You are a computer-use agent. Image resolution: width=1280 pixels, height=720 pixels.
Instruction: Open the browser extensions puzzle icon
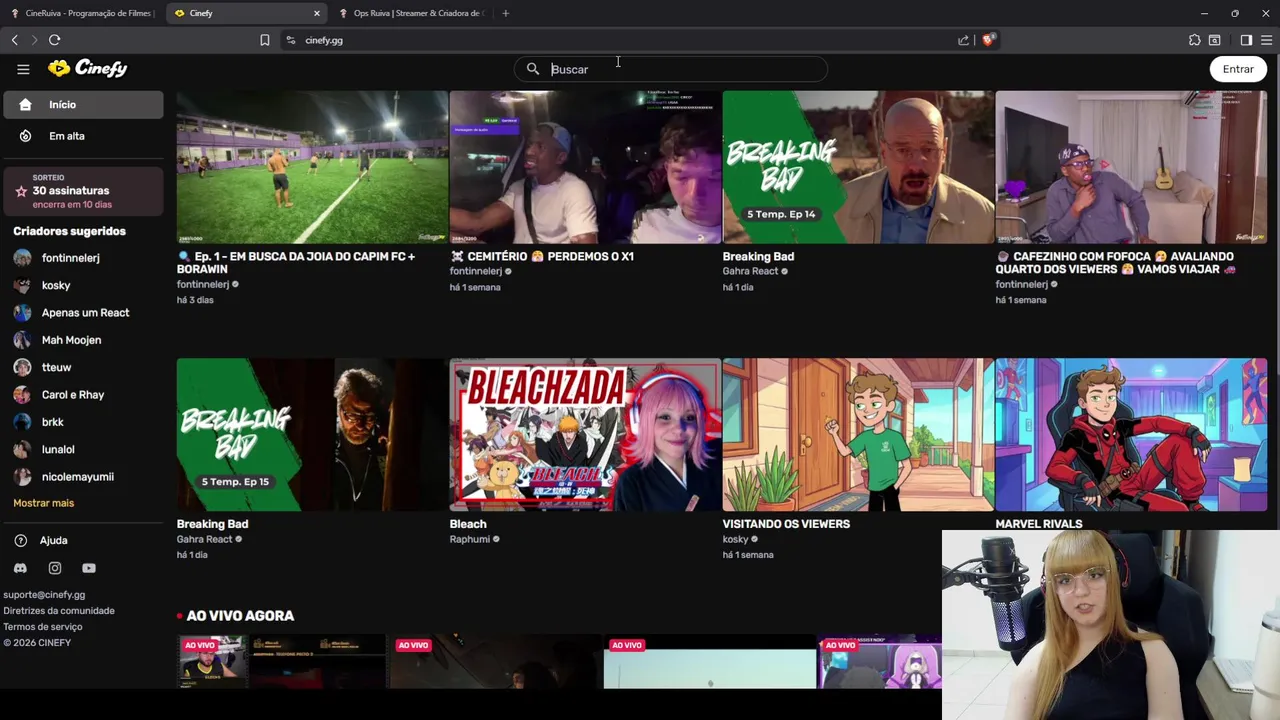[x=1194, y=40]
